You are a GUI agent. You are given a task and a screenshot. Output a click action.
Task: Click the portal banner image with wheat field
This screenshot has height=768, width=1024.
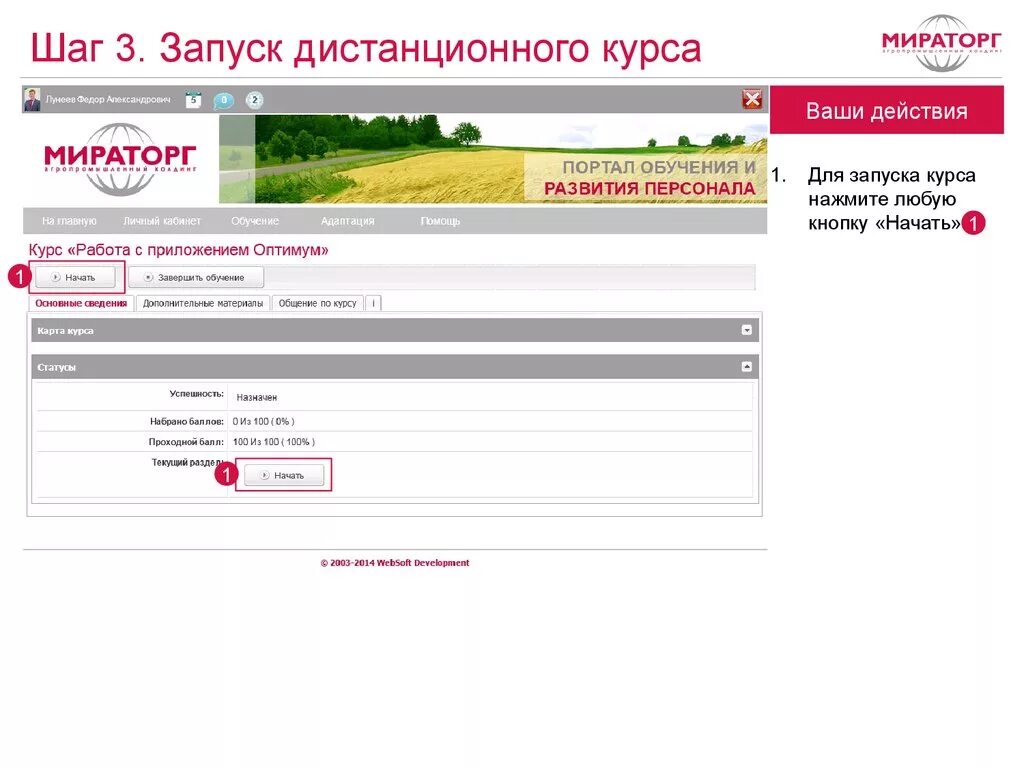pos(493,159)
